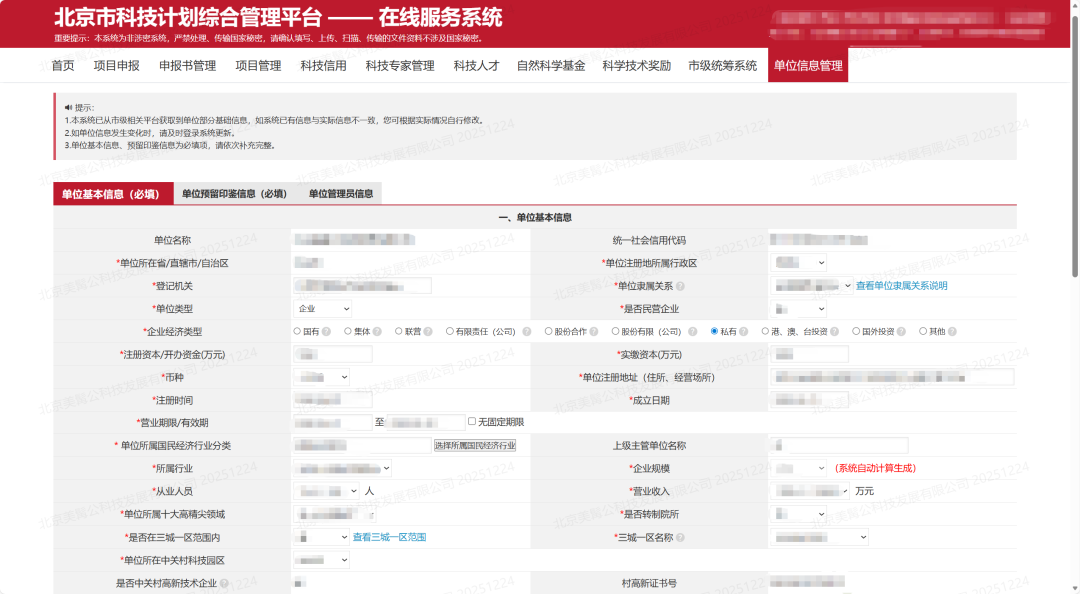Viewport: 1080px width, 594px height.
Task: Switch to 单位管理员信息 tab
Action: point(341,194)
